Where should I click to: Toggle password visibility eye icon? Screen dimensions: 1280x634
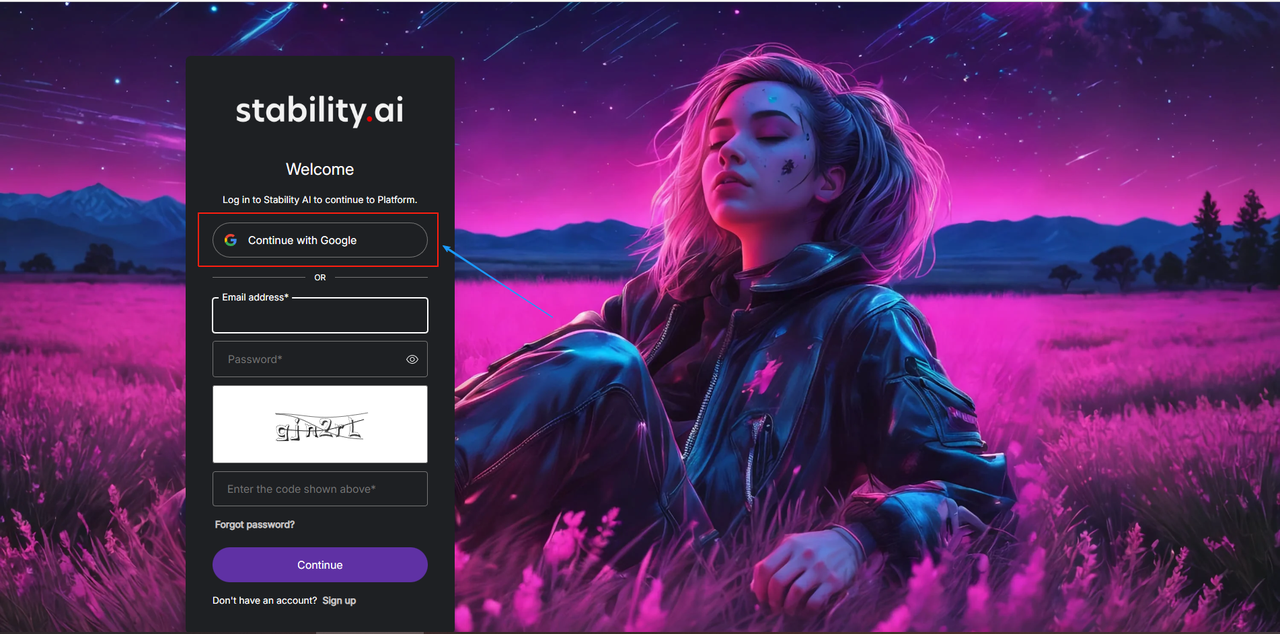pos(412,359)
